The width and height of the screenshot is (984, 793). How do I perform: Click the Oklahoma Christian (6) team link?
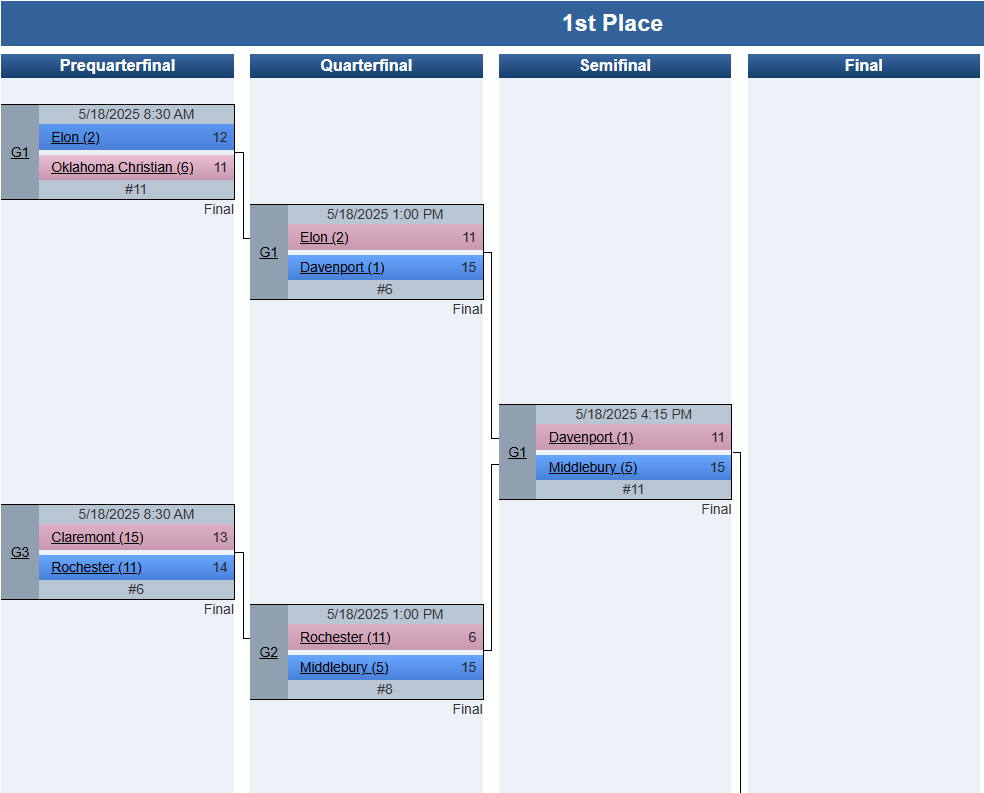pos(122,168)
